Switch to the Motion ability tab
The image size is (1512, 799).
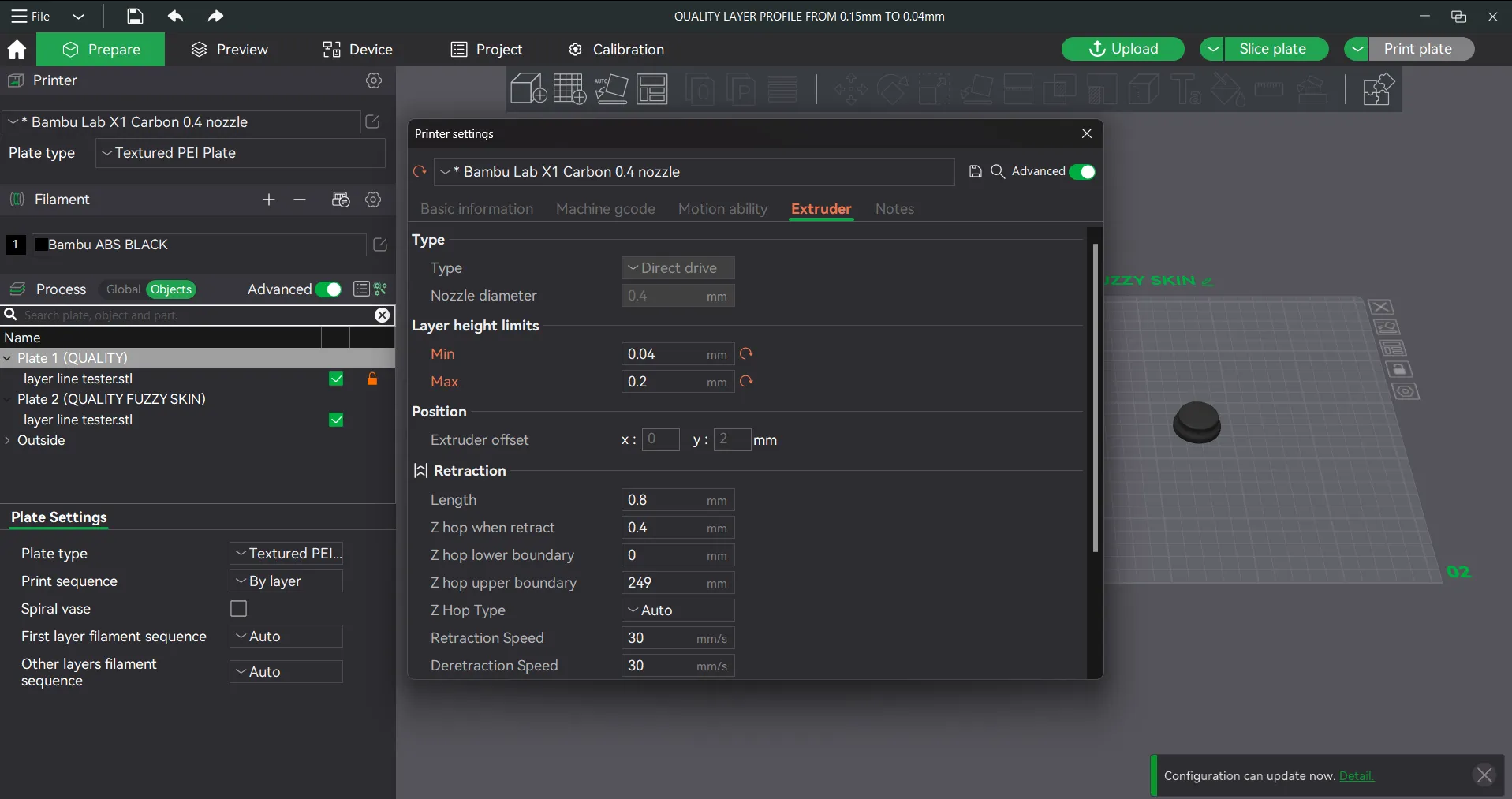(722, 209)
